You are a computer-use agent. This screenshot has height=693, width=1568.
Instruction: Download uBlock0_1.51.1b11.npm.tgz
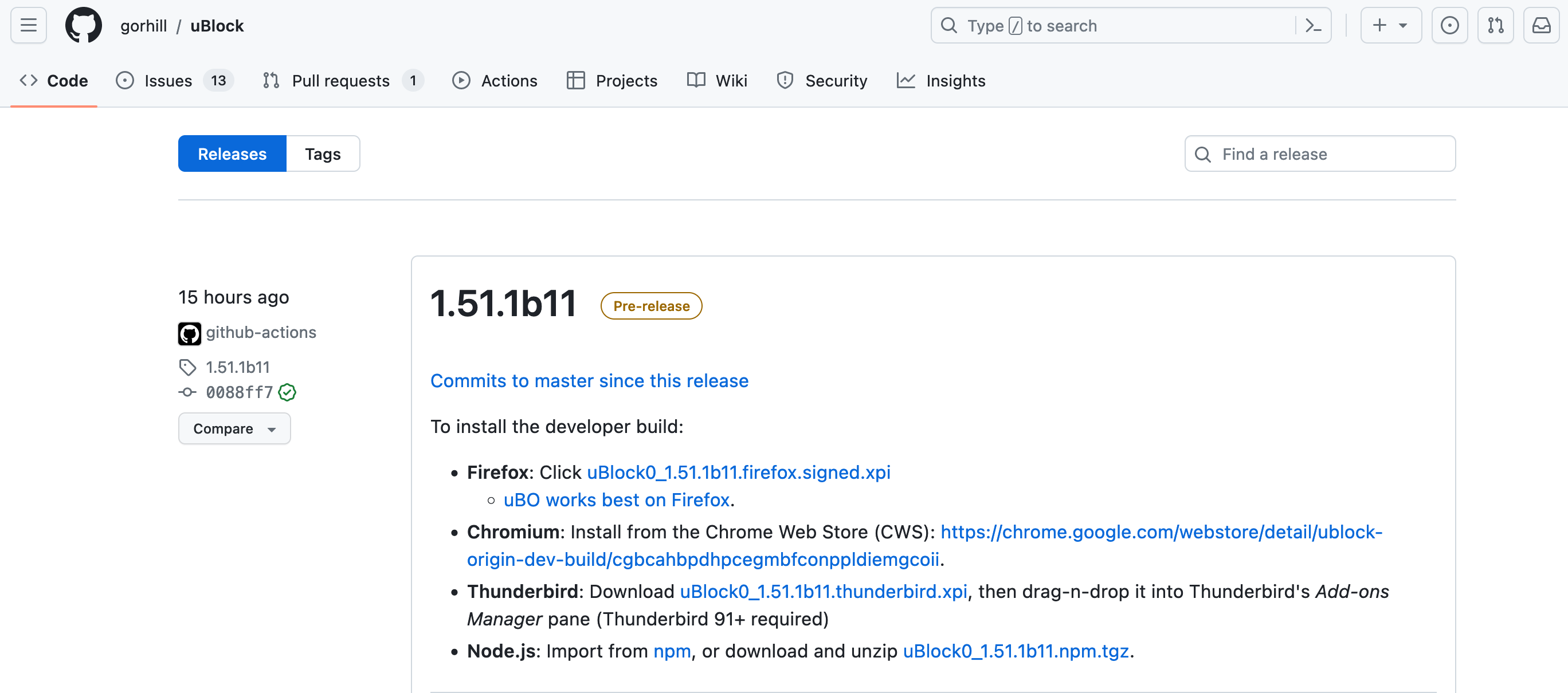pos(1016,651)
